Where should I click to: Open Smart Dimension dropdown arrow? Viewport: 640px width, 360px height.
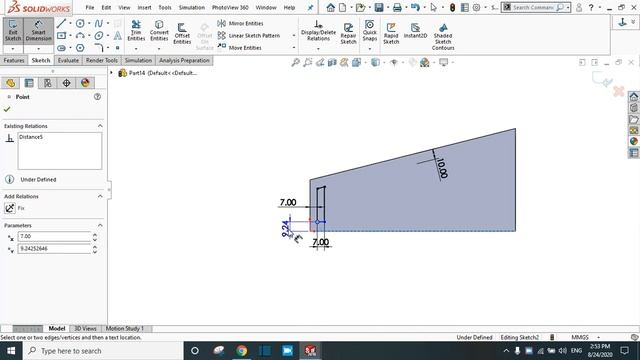tap(38, 49)
